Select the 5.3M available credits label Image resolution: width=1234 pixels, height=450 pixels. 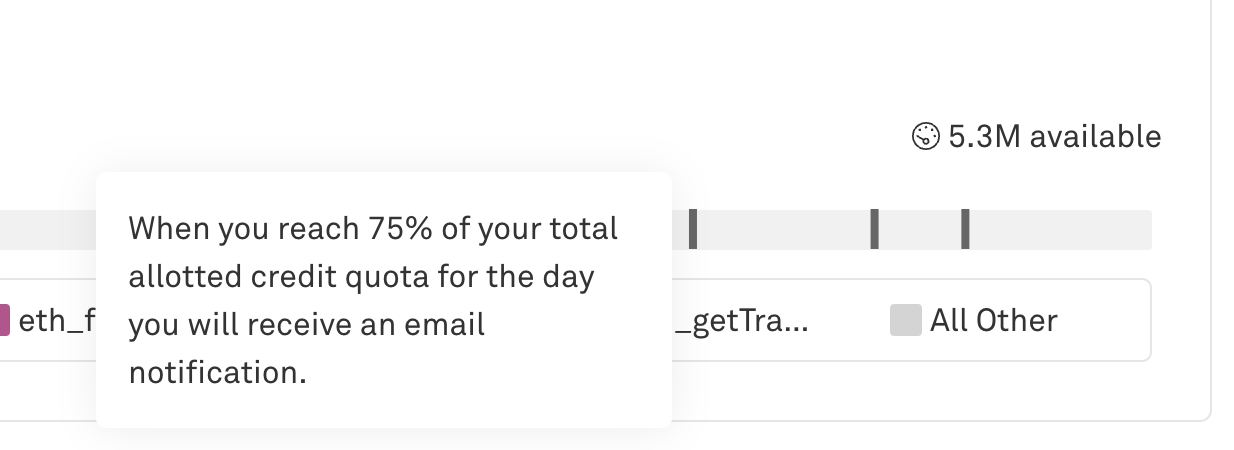click(1054, 136)
